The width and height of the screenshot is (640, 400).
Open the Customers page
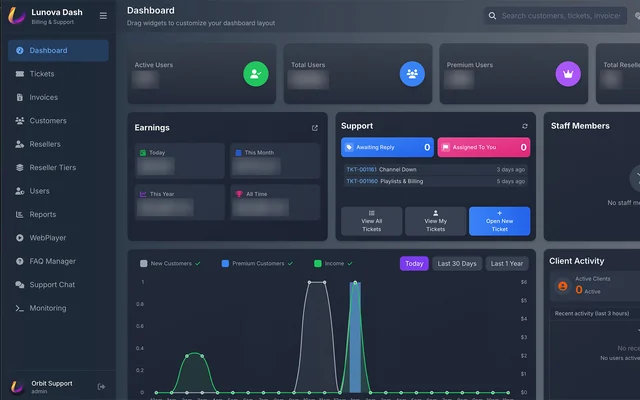58,121
